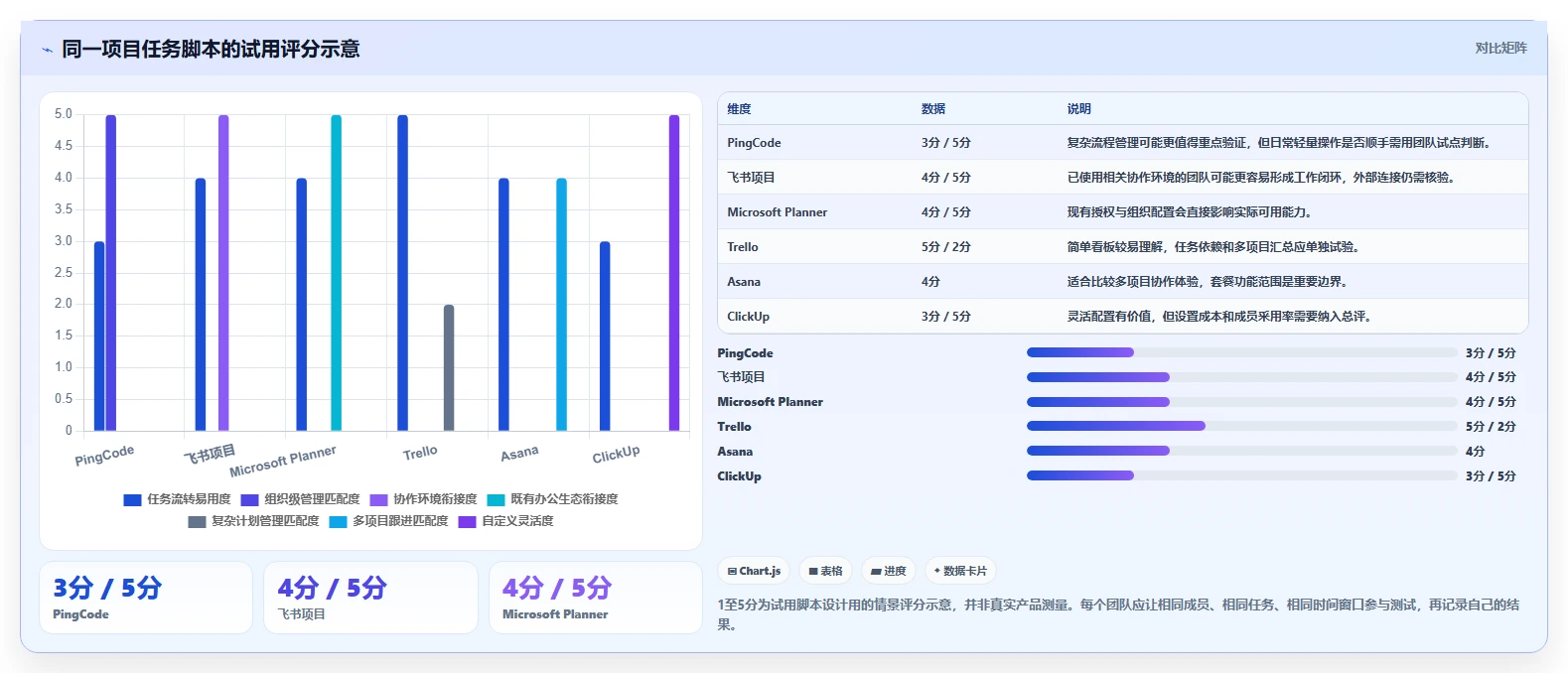Select the ClickUp progress bar
This screenshot has height=673, width=1568.
(x=1241, y=475)
